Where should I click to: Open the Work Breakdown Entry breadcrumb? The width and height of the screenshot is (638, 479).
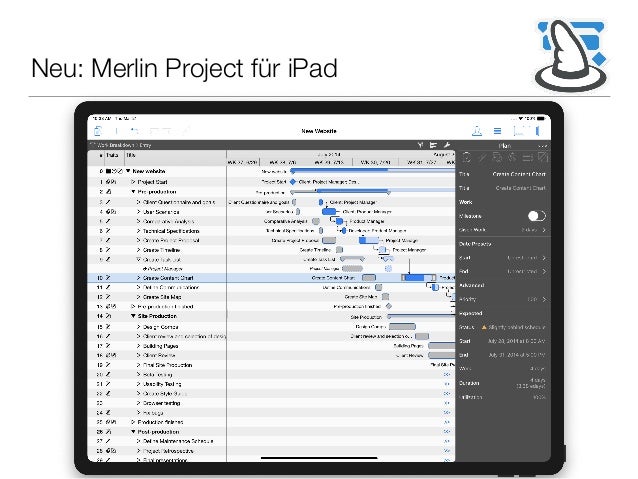(125, 145)
